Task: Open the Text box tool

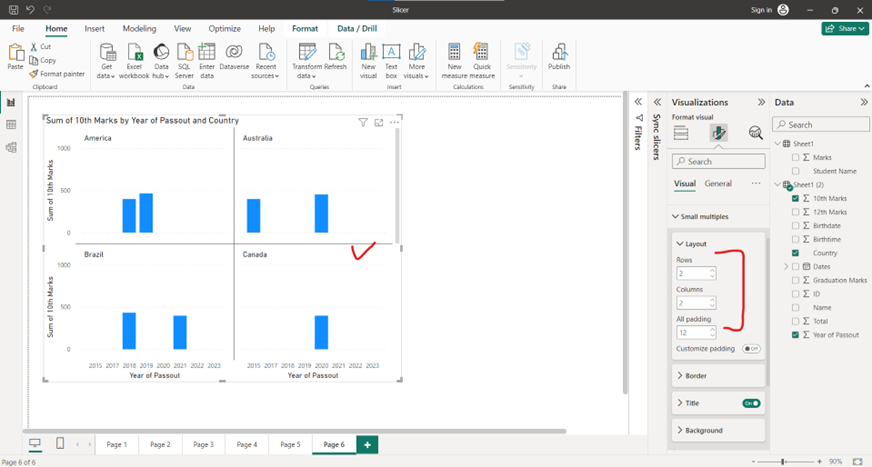Action: coord(392,59)
